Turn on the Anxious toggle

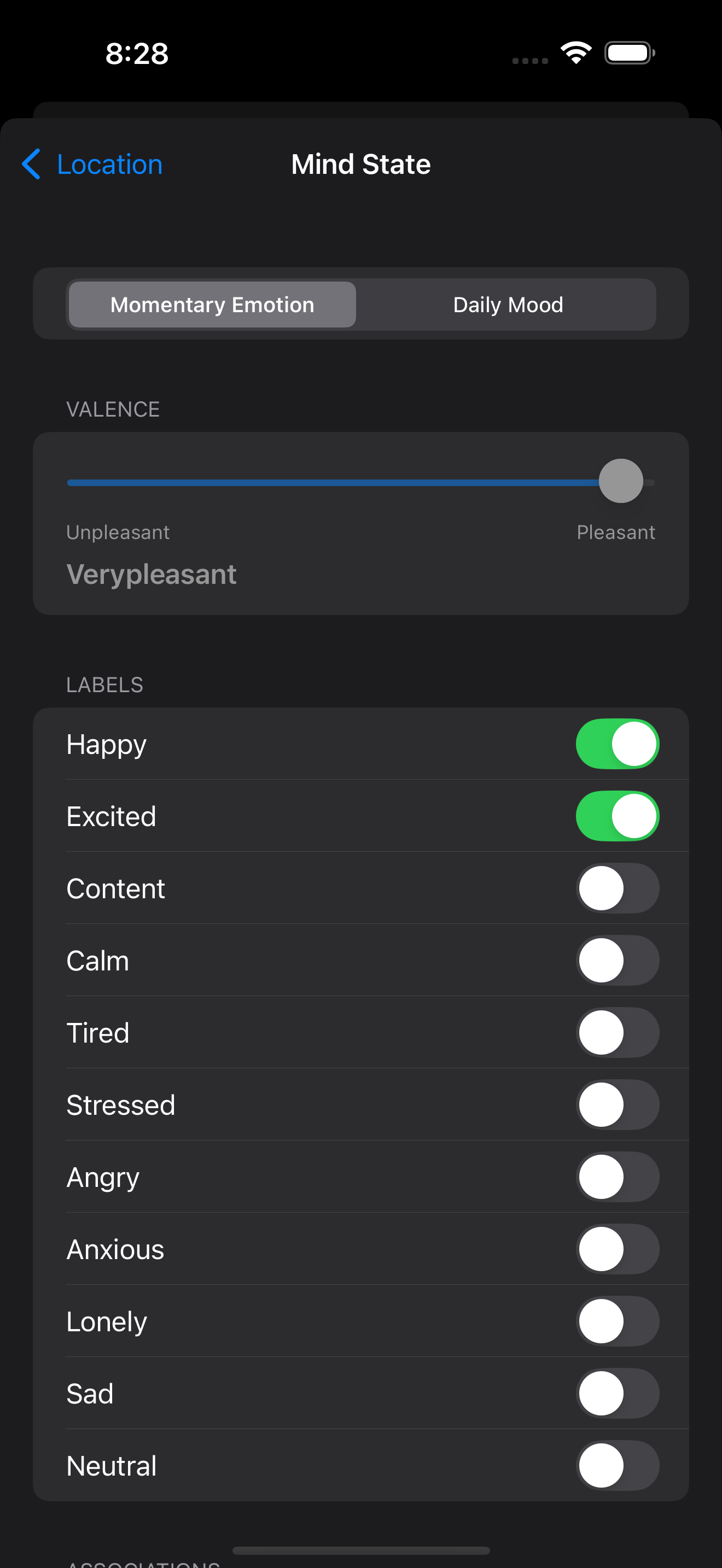point(618,1249)
